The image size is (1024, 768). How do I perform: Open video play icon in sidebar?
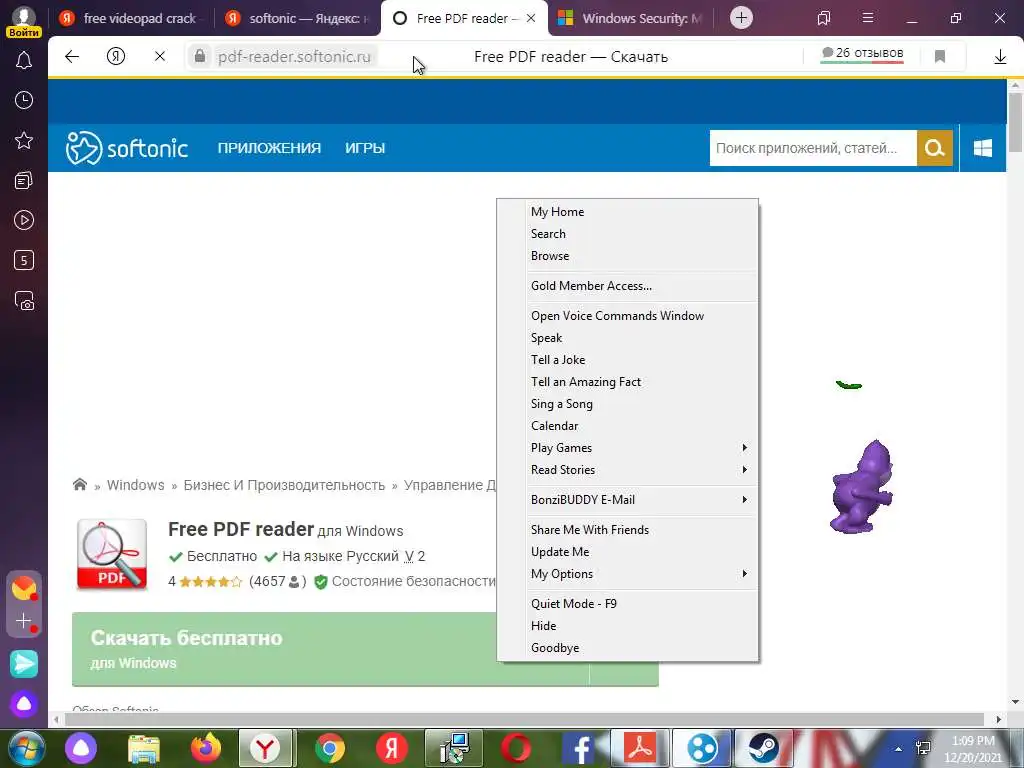coord(24,220)
